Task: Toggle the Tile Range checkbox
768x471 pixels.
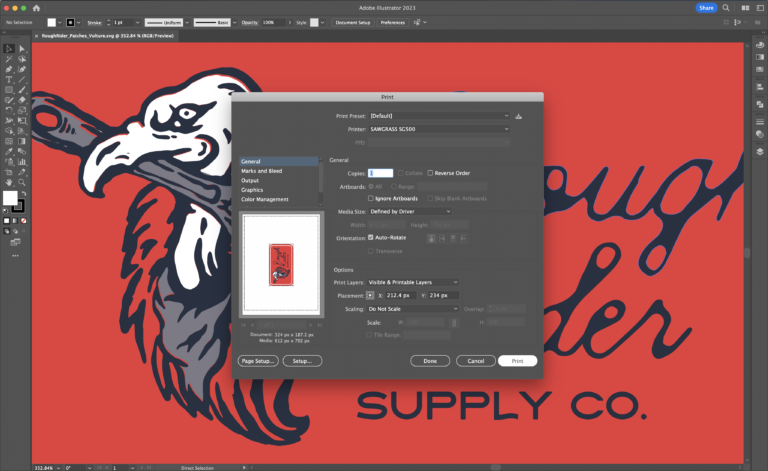Action: tap(369, 335)
